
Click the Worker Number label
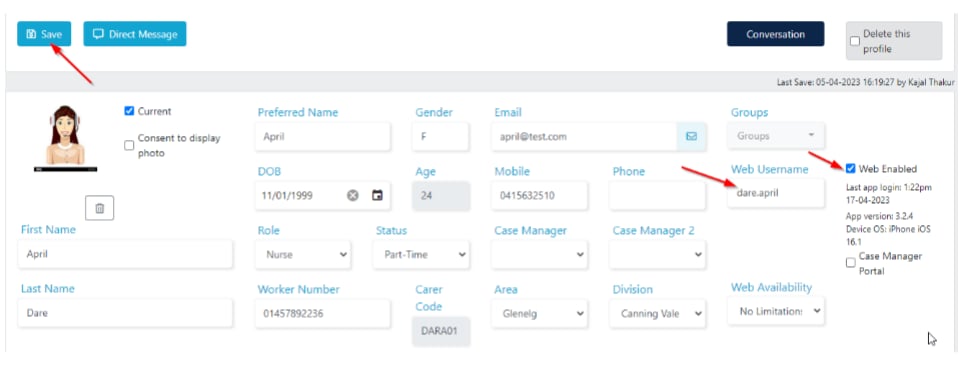pyautogui.click(x=299, y=290)
